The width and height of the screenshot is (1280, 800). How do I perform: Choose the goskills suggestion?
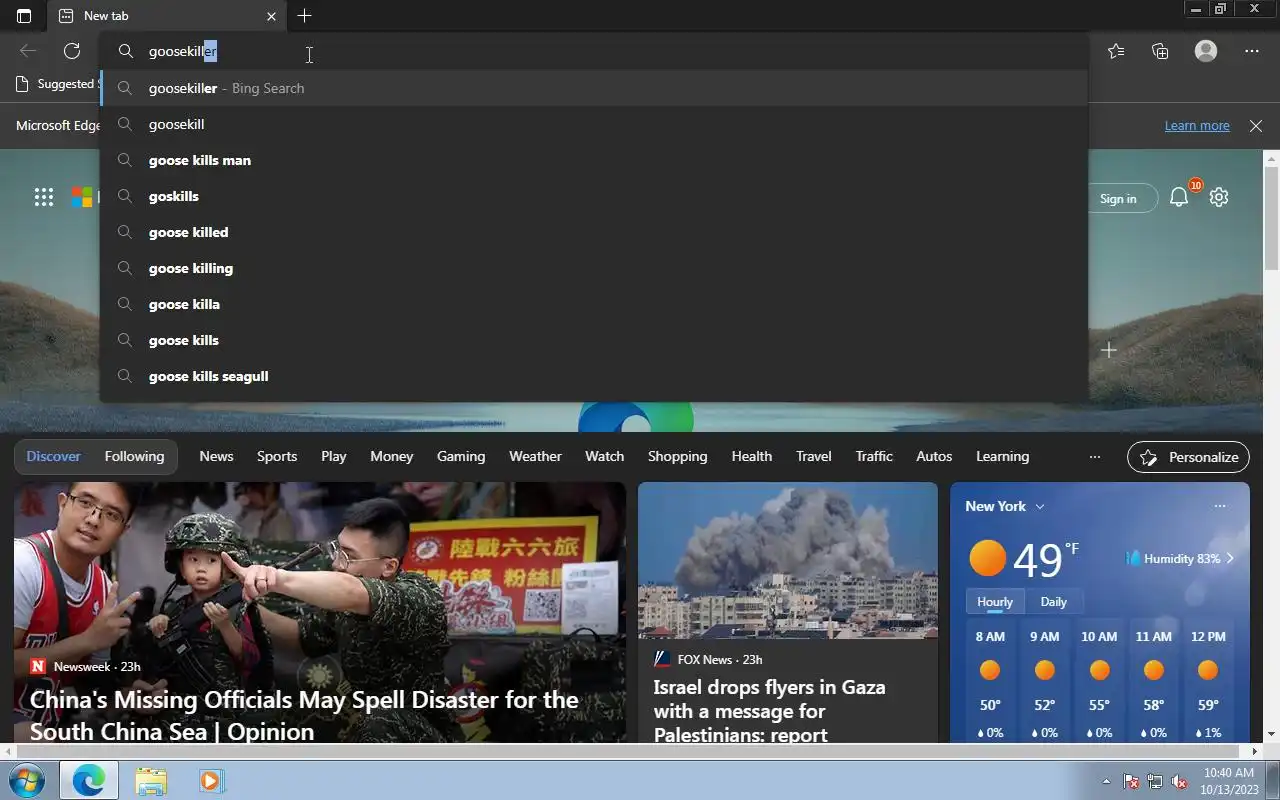click(x=594, y=196)
